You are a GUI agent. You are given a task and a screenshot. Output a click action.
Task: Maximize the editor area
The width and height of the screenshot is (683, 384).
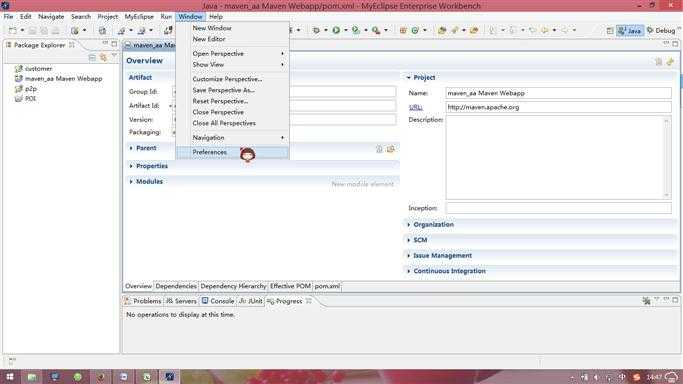click(675, 44)
